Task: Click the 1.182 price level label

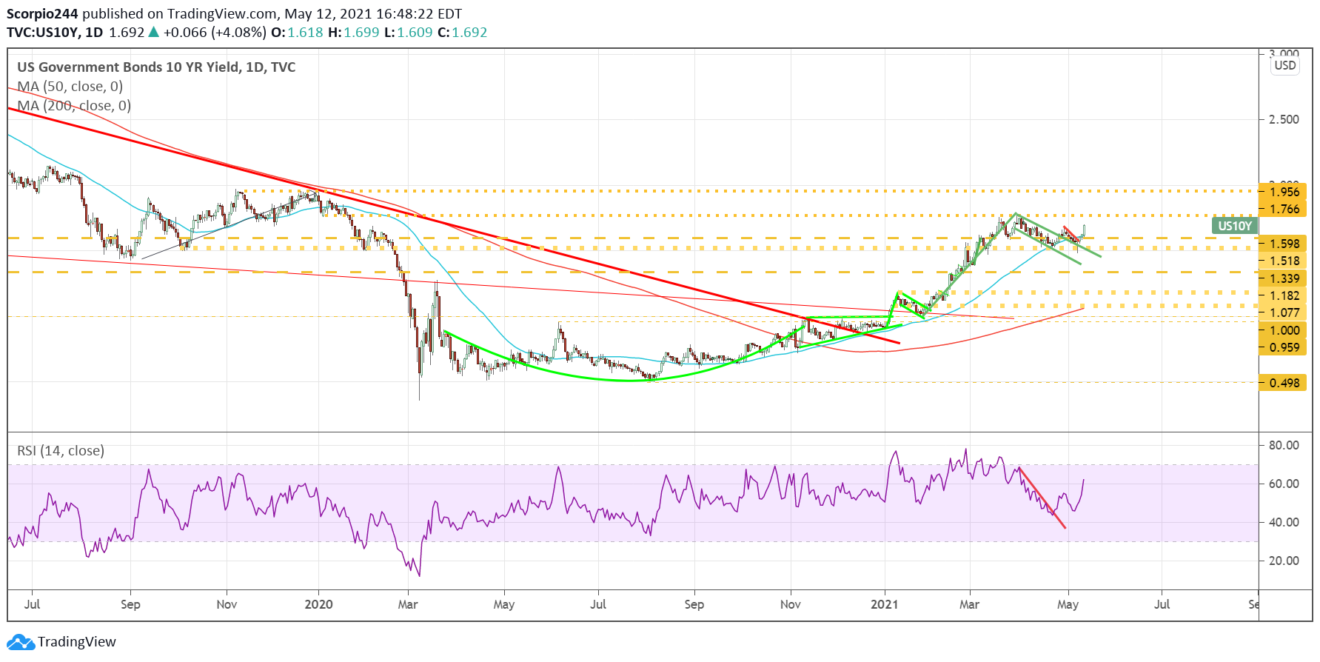Action: 1281,296
